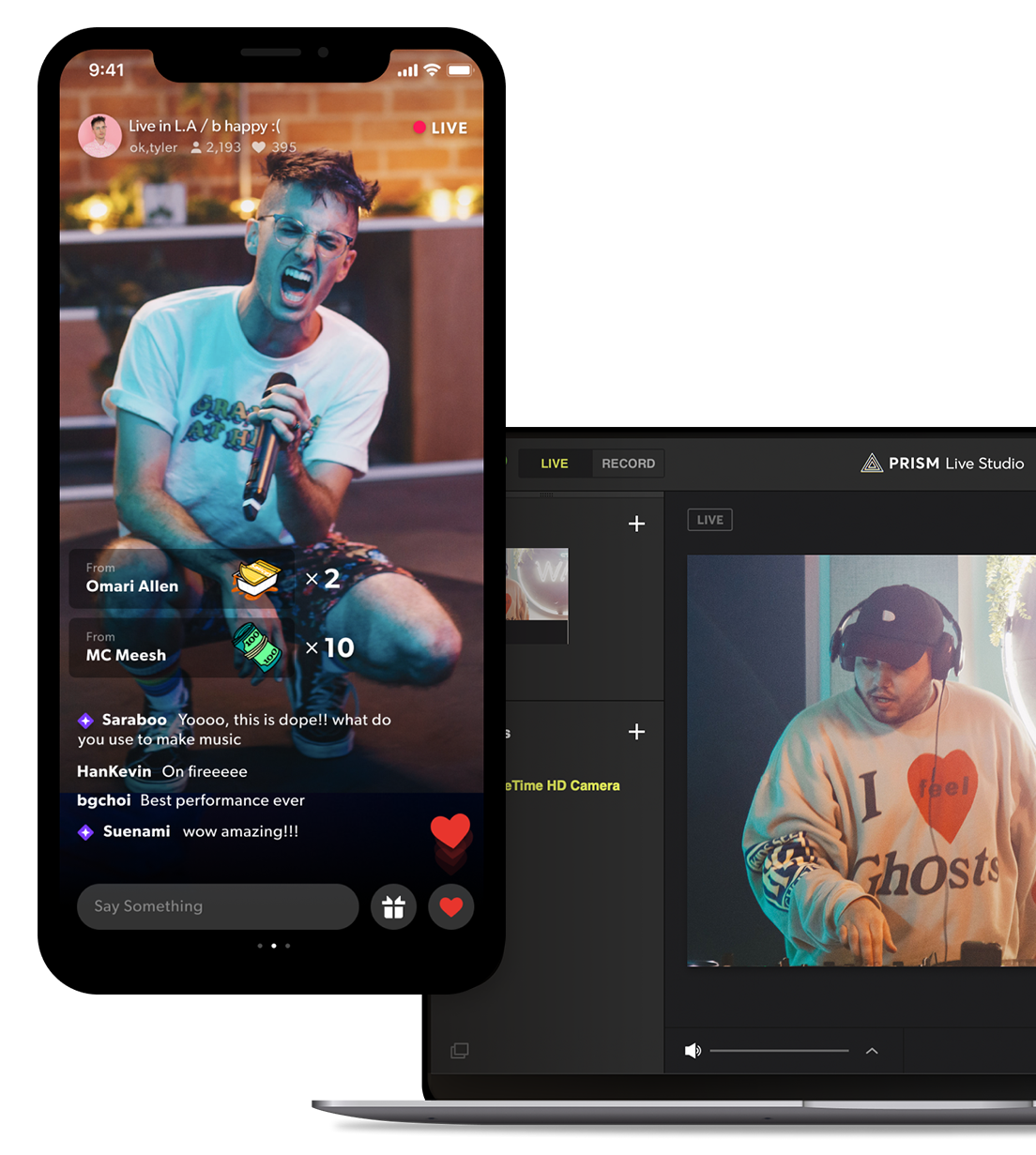Tap Omari Allen's name in the gift banner
1036x1155 pixels.
[x=132, y=586]
